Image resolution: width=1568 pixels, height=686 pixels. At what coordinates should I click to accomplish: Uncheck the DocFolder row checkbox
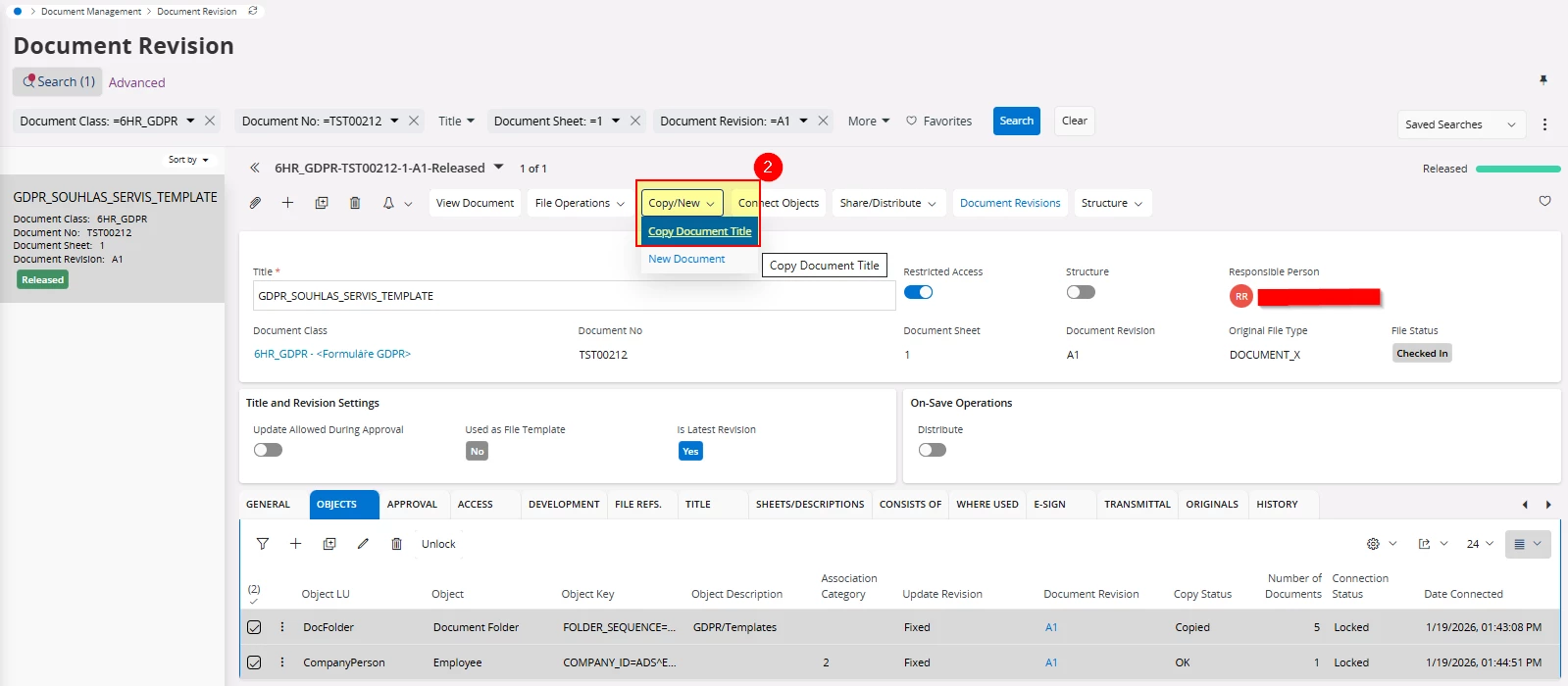click(254, 627)
